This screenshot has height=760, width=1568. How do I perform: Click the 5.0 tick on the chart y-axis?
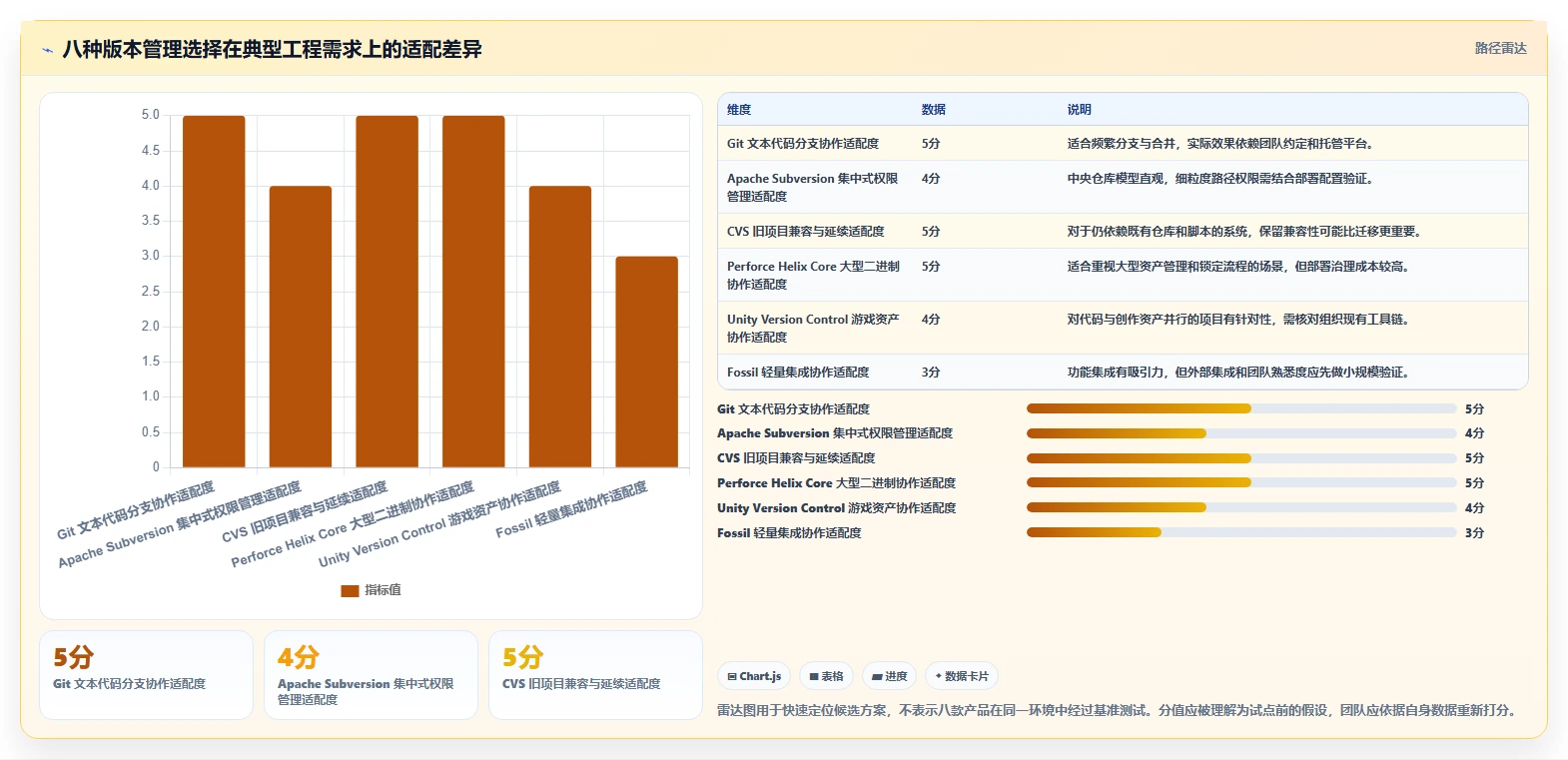(x=150, y=115)
